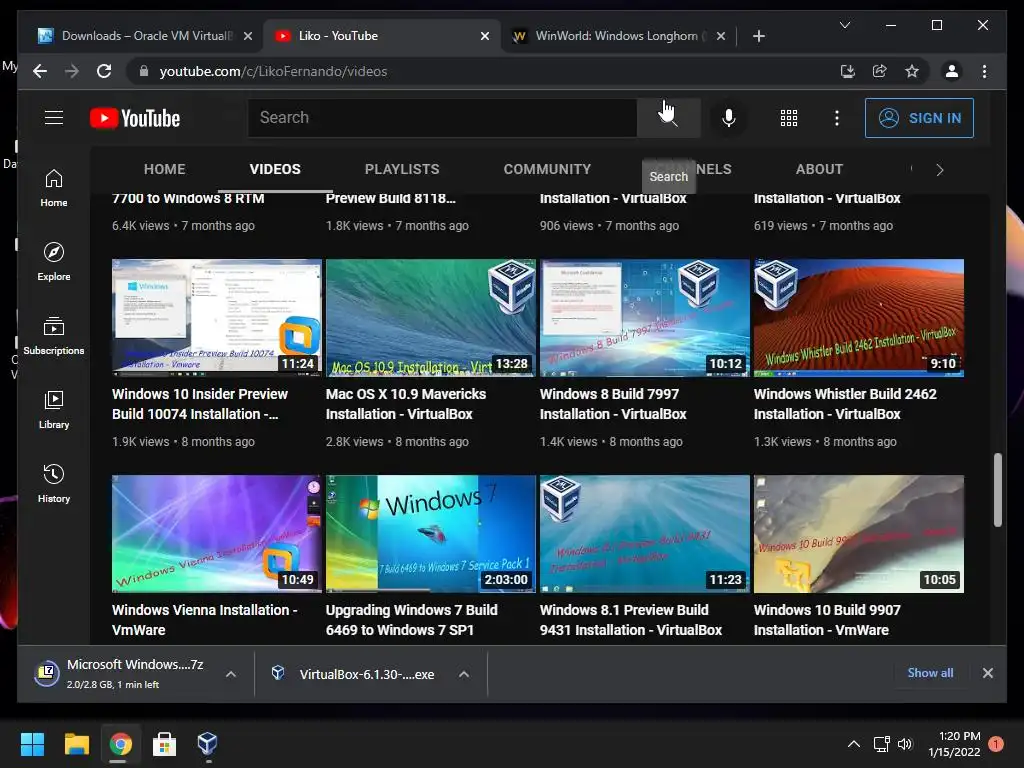The image size is (1024, 768).
Task: Click the SIGN IN button
Action: pyautogui.click(x=919, y=118)
